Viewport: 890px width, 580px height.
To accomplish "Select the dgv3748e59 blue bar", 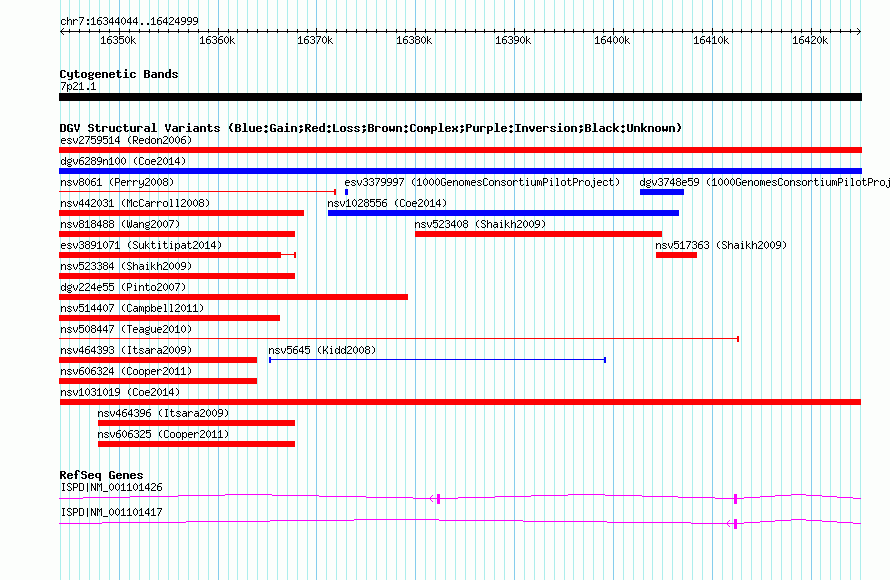I will [662, 192].
